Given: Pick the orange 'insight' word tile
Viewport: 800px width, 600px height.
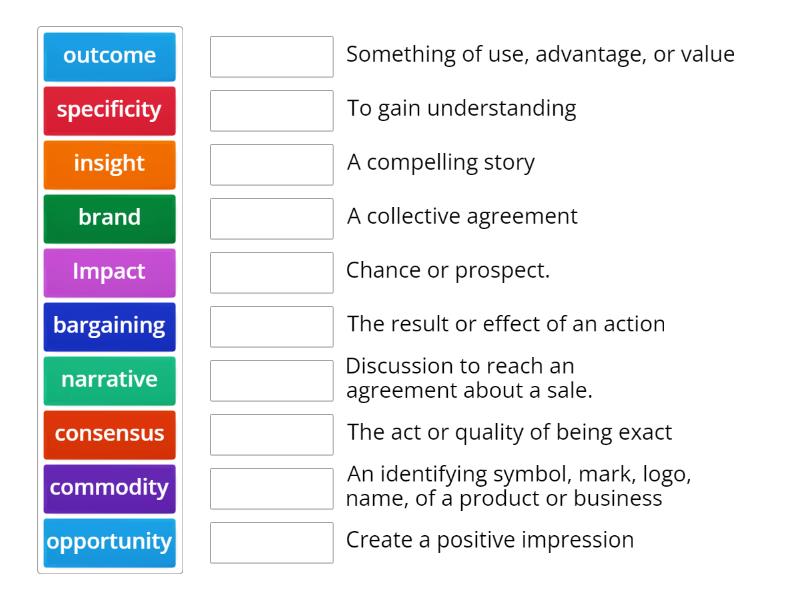Looking at the screenshot, I should pyautogui.click(x=109, y=164).
